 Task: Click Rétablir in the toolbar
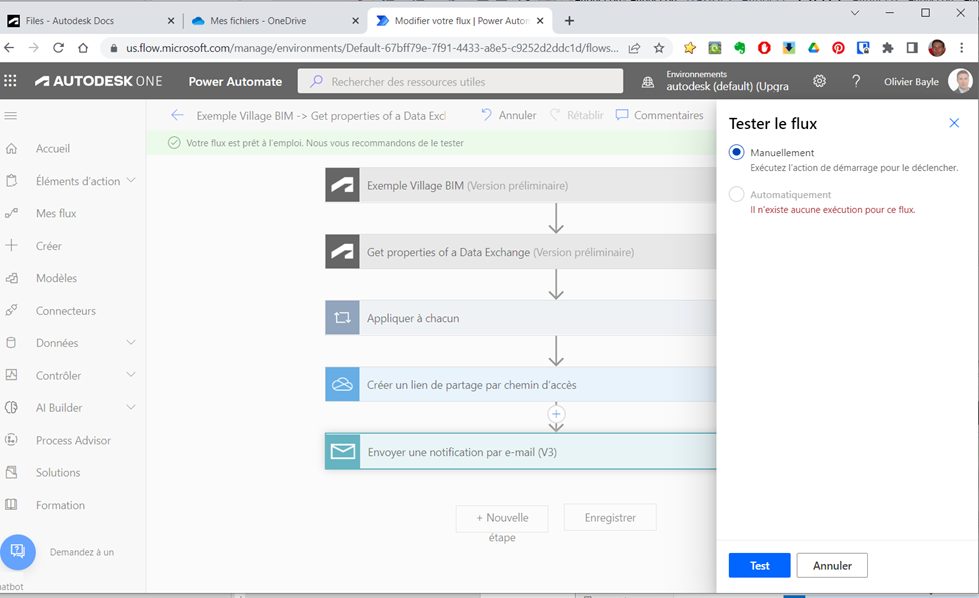click(576, 115)
